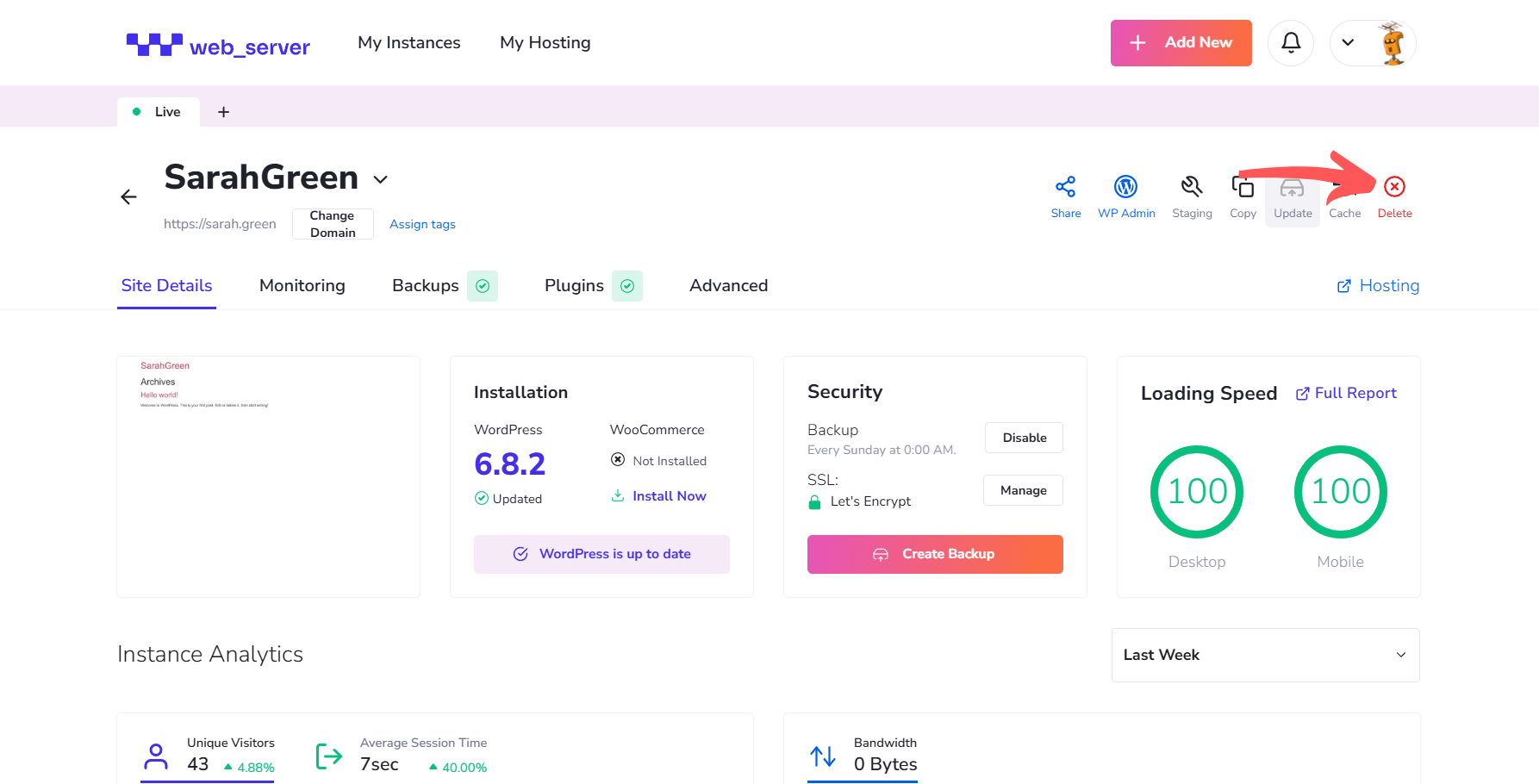Open WP Admin via WordPress icon
Viewport: 1539px width, 784px height.
click(1126, 187)
